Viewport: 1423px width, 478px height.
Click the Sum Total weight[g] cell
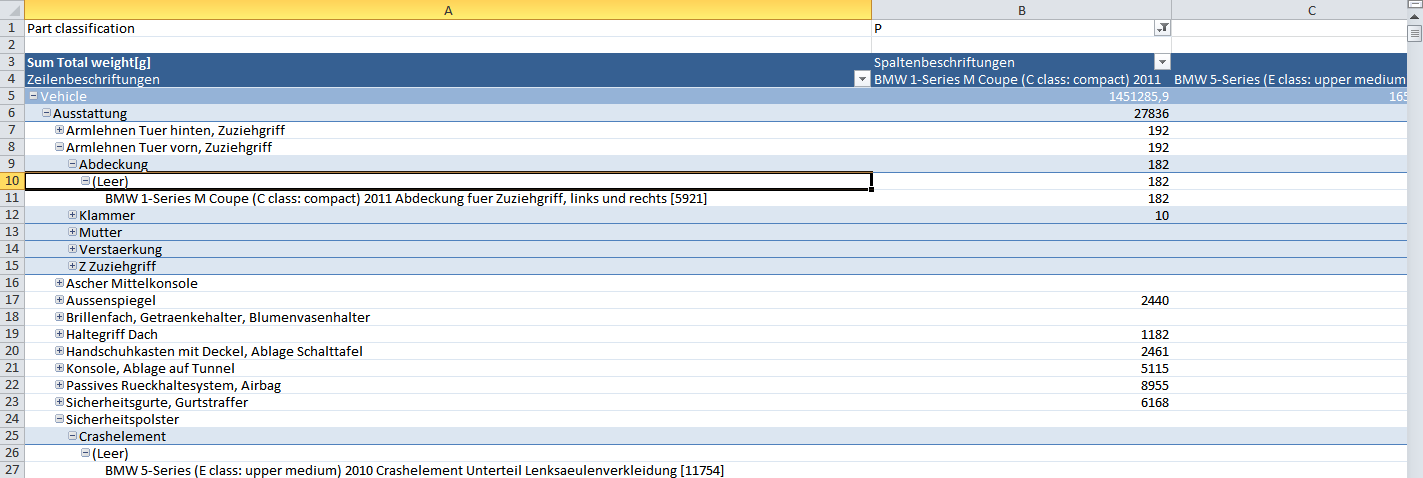coord(447,62)
